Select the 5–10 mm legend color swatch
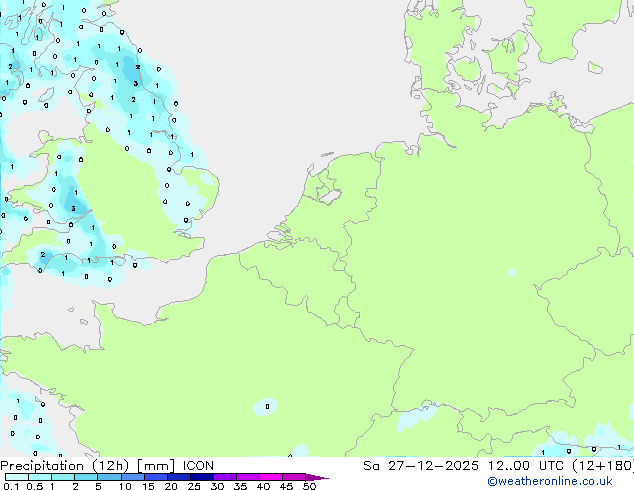 (109, 477)
